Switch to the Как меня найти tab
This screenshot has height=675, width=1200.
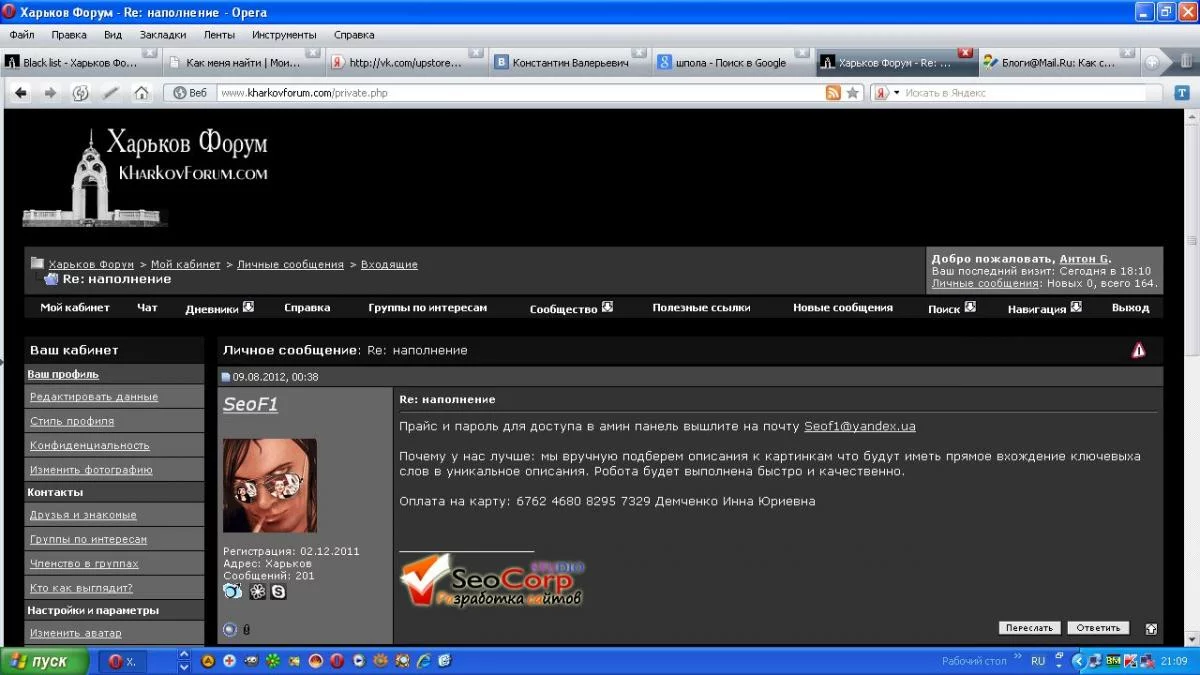(243, 62)
